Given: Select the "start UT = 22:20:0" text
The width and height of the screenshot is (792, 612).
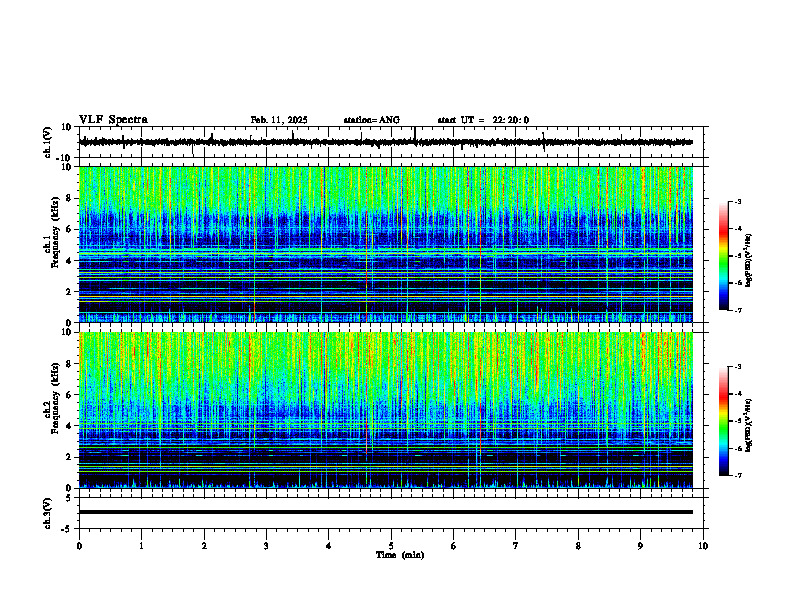Looking at the screenshot, I should tap(483, 120).
